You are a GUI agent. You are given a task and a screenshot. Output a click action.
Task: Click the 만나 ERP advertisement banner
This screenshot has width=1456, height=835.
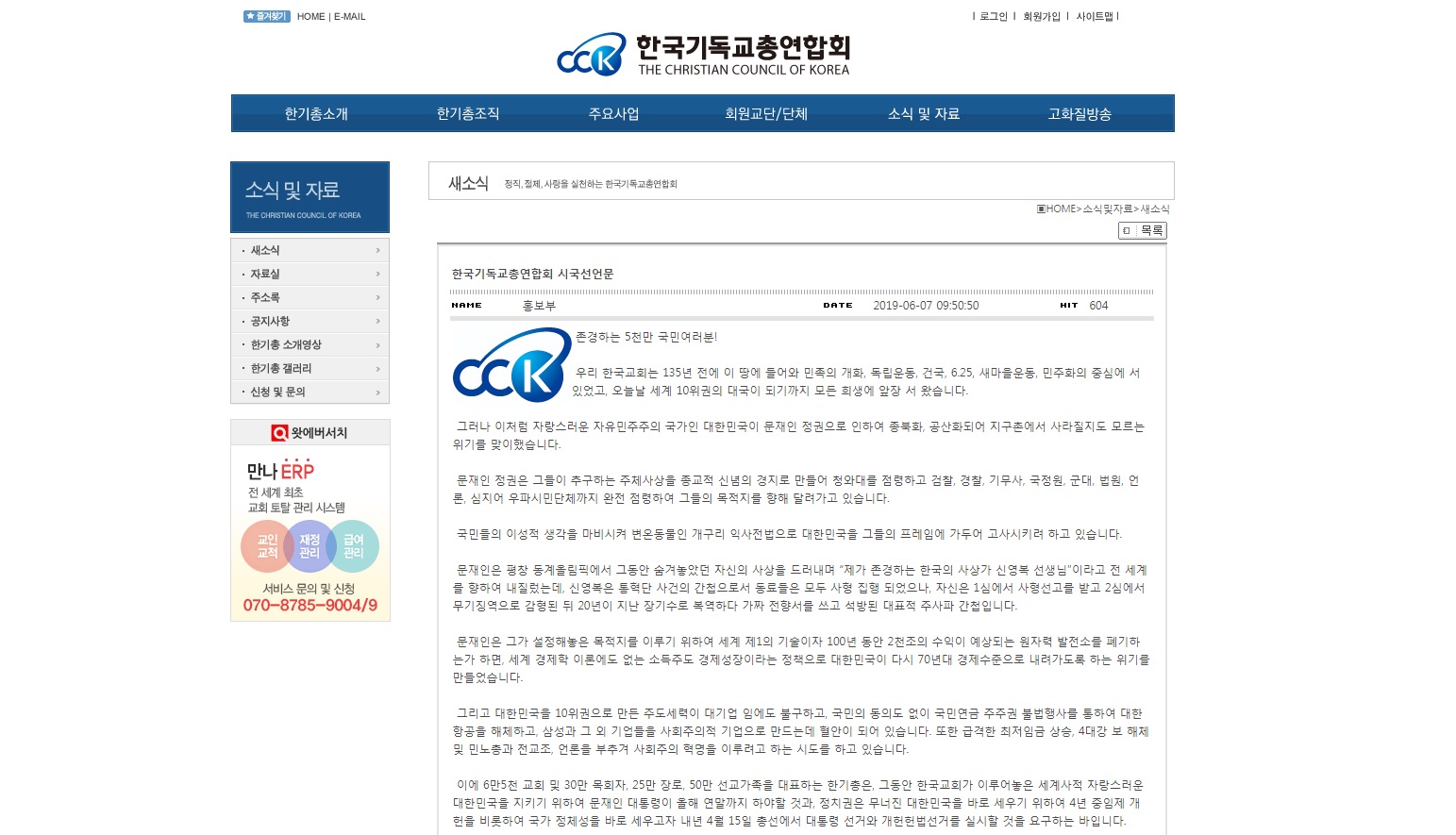pos(310,533)
